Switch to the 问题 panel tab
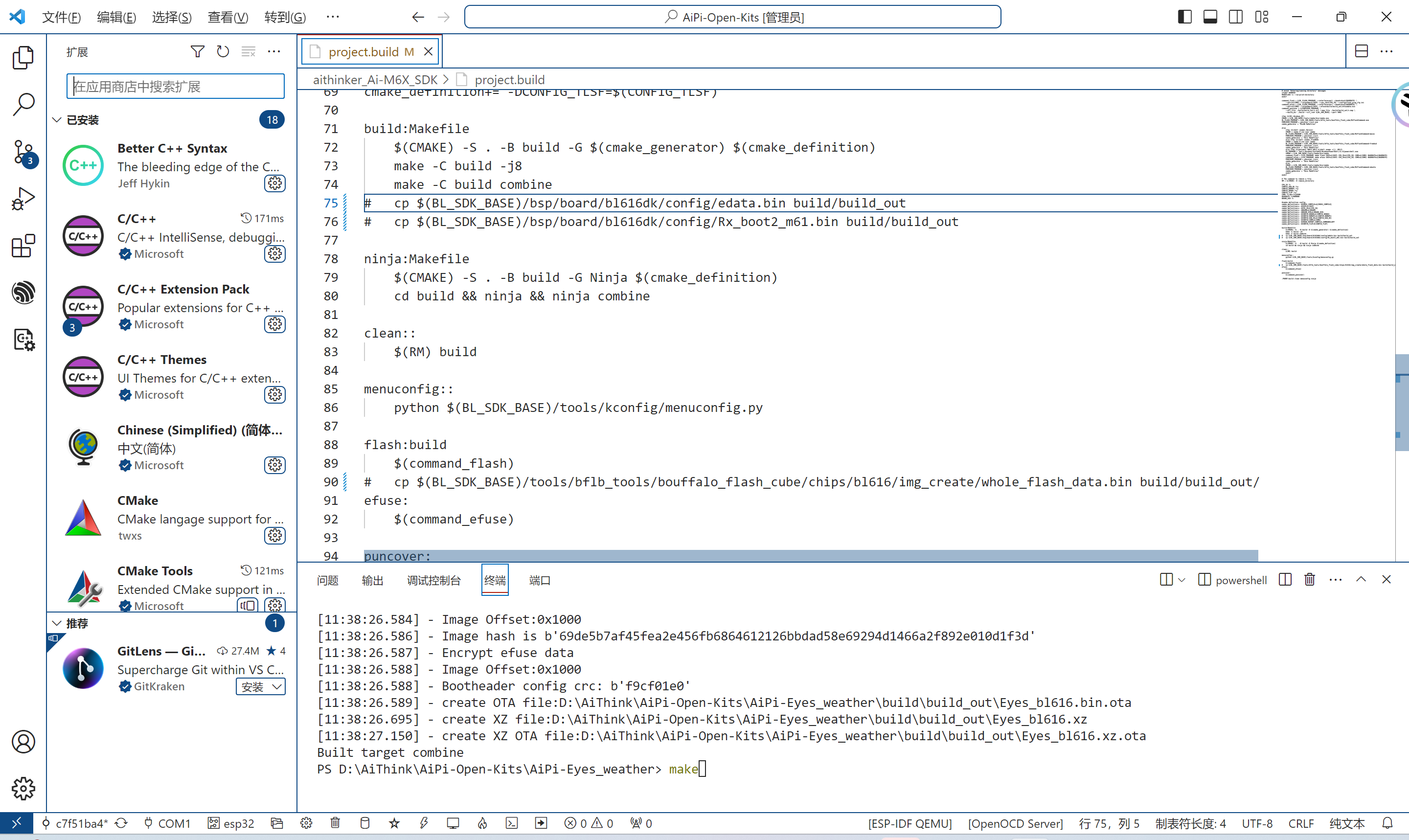The height and width of the screenshot is (840, 1409). coord(328,580)
